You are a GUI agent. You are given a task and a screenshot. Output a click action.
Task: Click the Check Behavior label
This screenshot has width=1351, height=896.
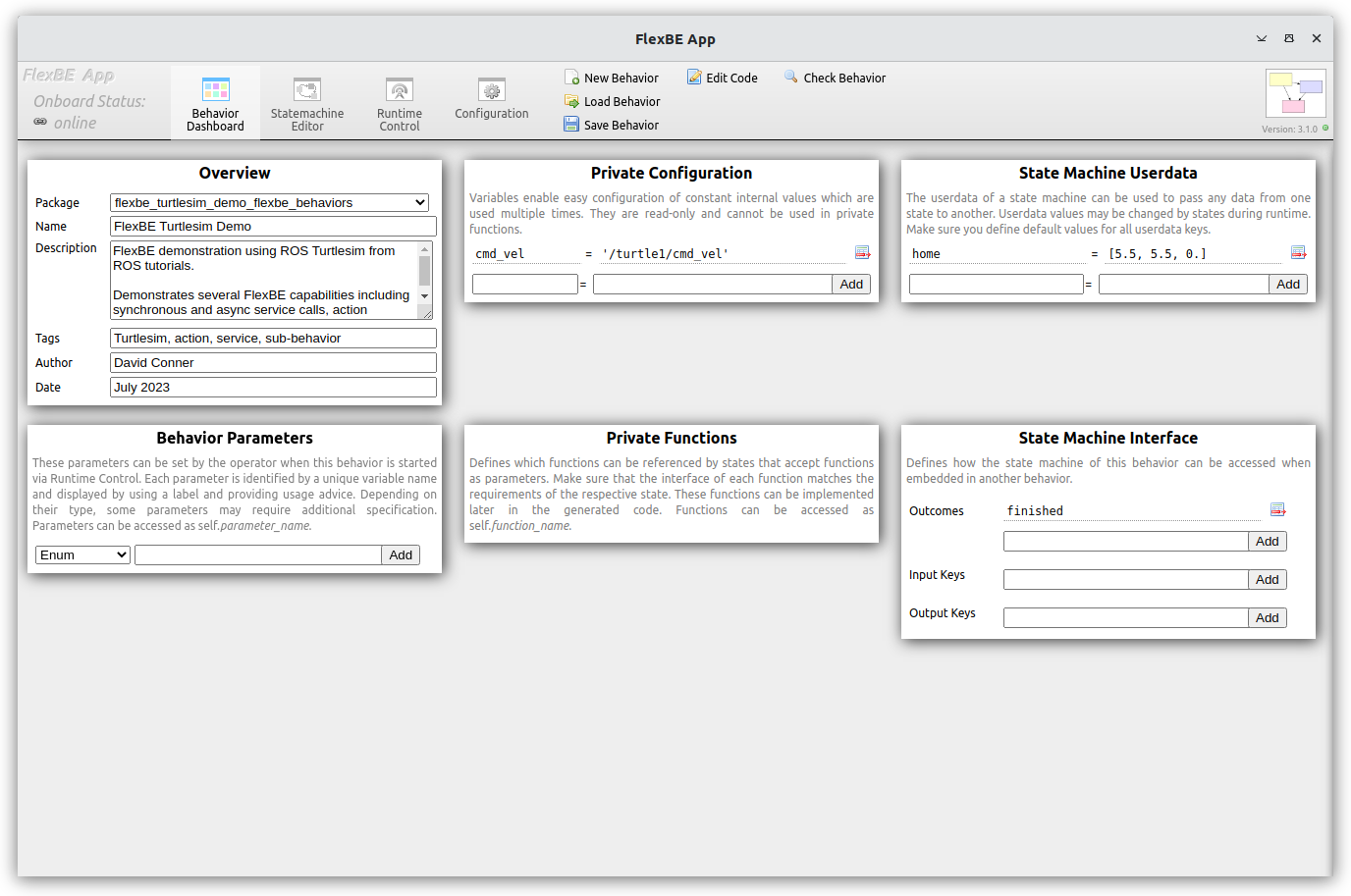point(844,78)
